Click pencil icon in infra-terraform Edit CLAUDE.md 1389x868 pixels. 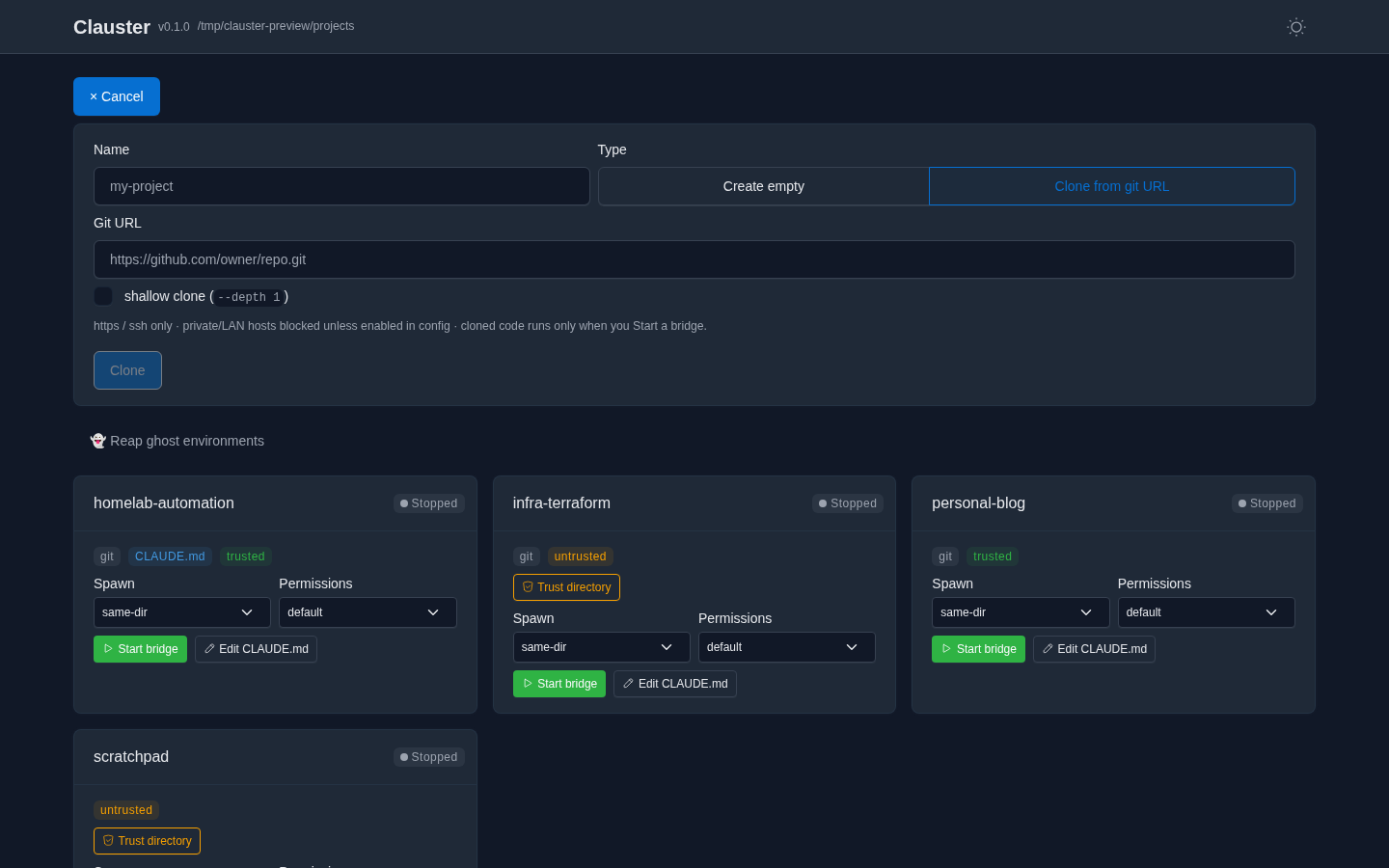[x=628, y=684]
